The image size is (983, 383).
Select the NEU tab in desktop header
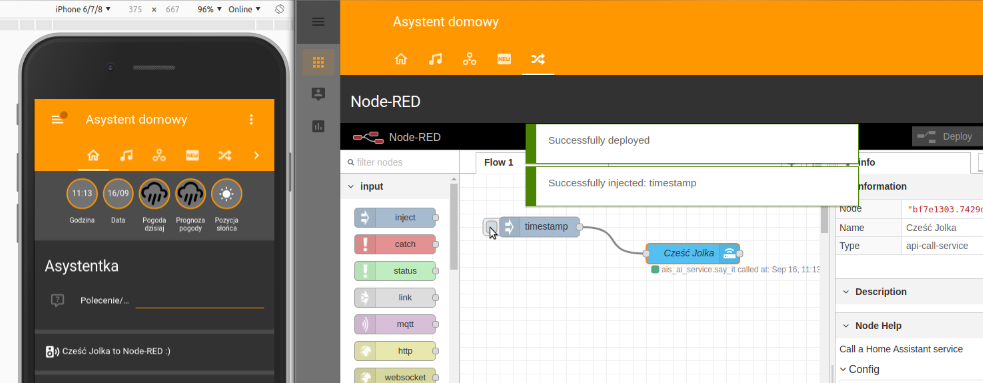coord(504,59)
